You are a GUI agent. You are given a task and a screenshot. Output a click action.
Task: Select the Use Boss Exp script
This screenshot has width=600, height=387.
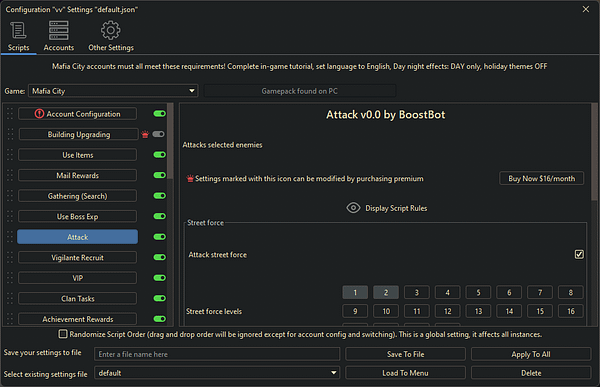78,217
